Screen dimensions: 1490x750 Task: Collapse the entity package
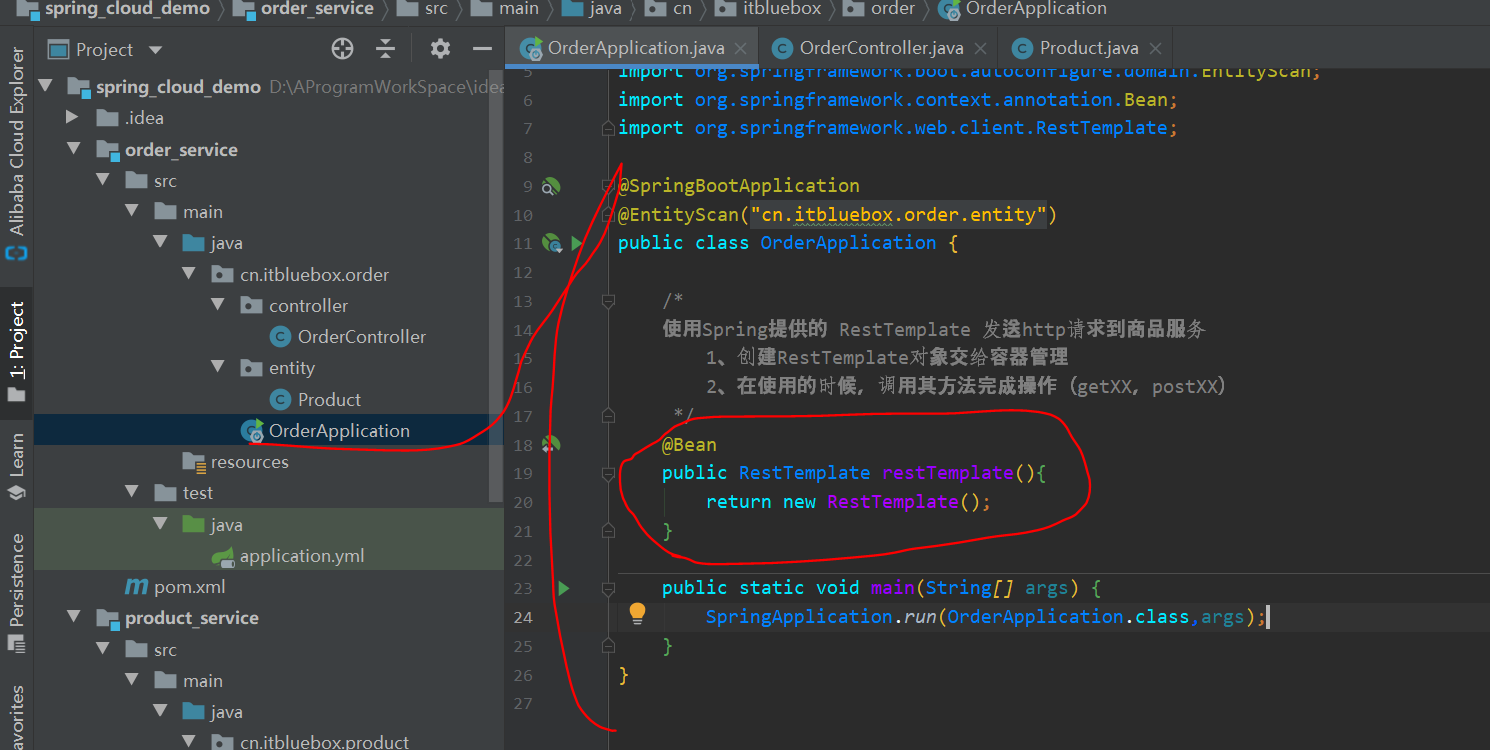[218, 368]
